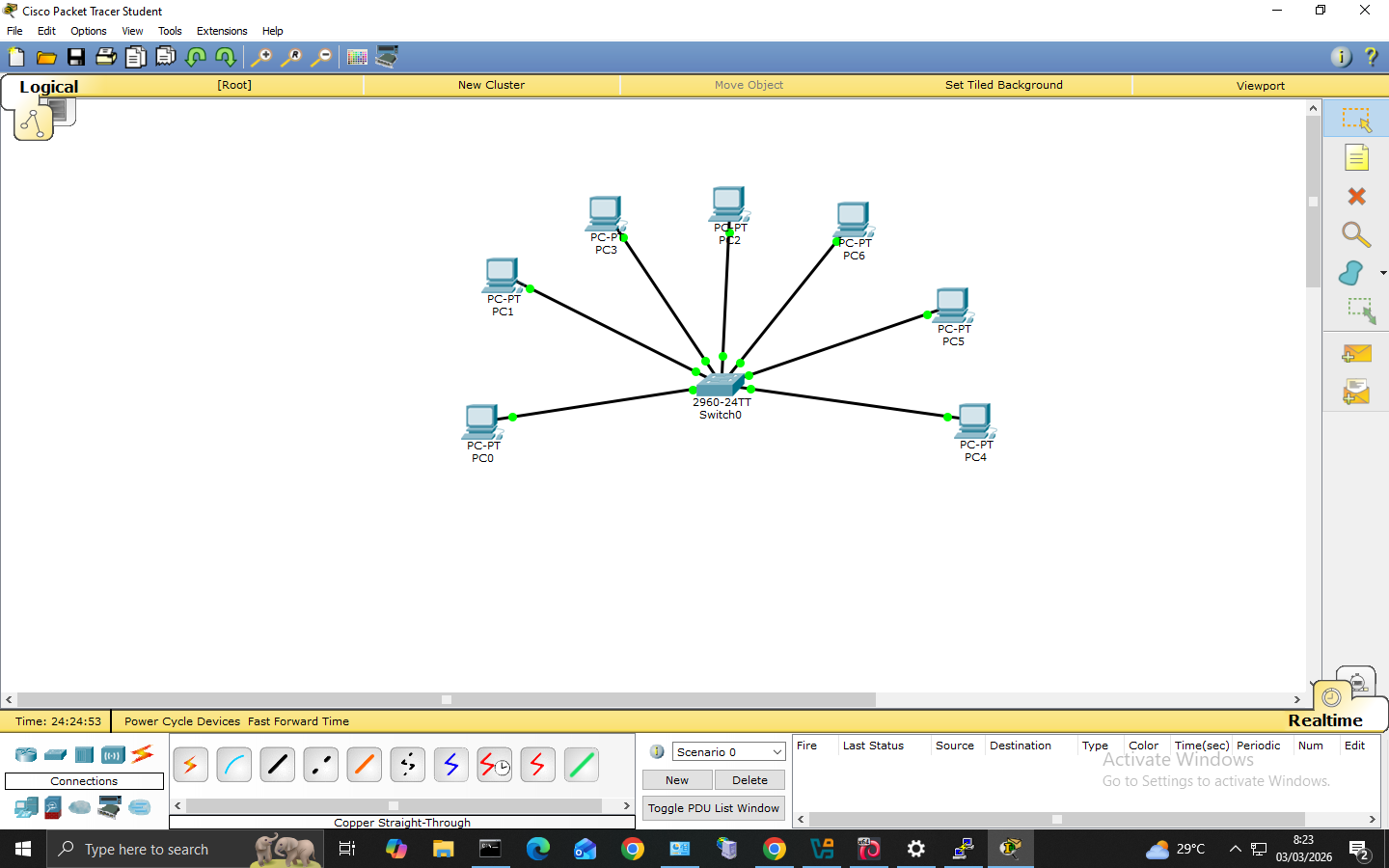Pick the automatic connection lightning bolt
The width and height of the screenshot is (1389, 868).
(x=190, y=765)
